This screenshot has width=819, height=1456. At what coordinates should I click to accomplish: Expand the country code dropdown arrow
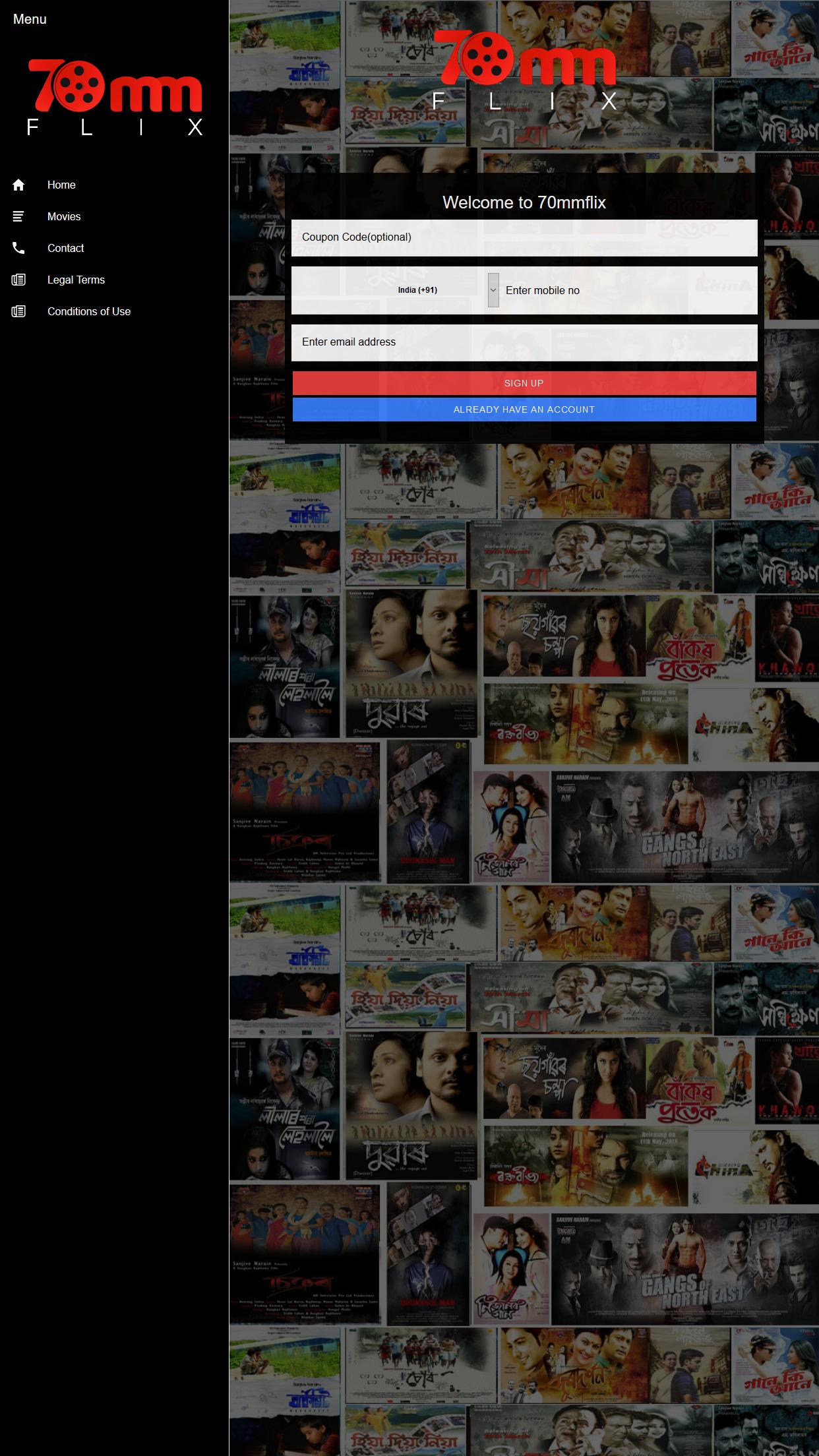point(493,290)
